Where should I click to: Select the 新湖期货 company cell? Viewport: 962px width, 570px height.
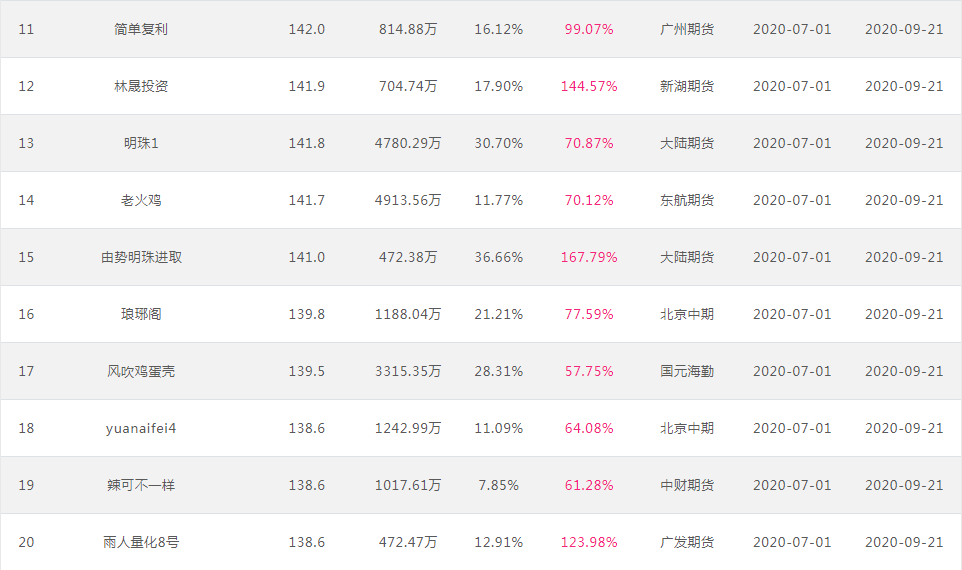(687, 86)
